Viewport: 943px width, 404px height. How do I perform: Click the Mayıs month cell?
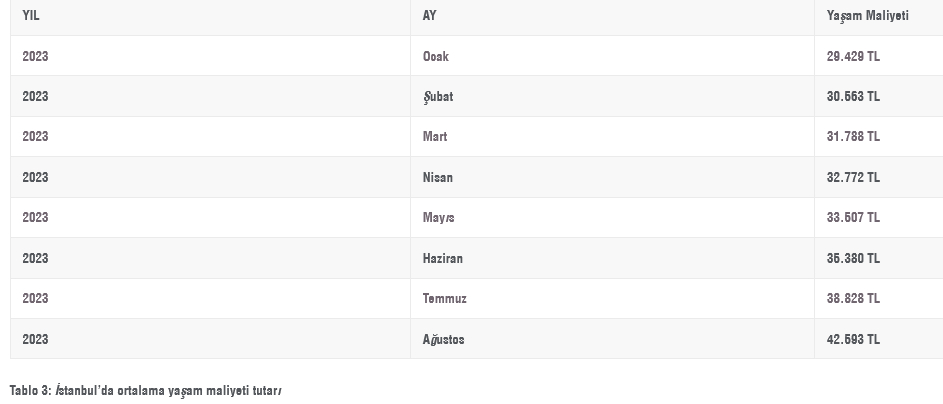[x=439, y=218]
